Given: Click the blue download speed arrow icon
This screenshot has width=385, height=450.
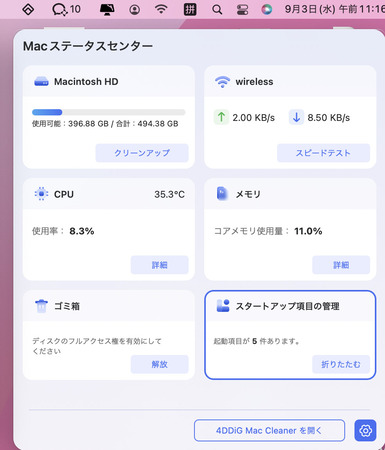Looking at the screenshot, I should tap(296, 117).
